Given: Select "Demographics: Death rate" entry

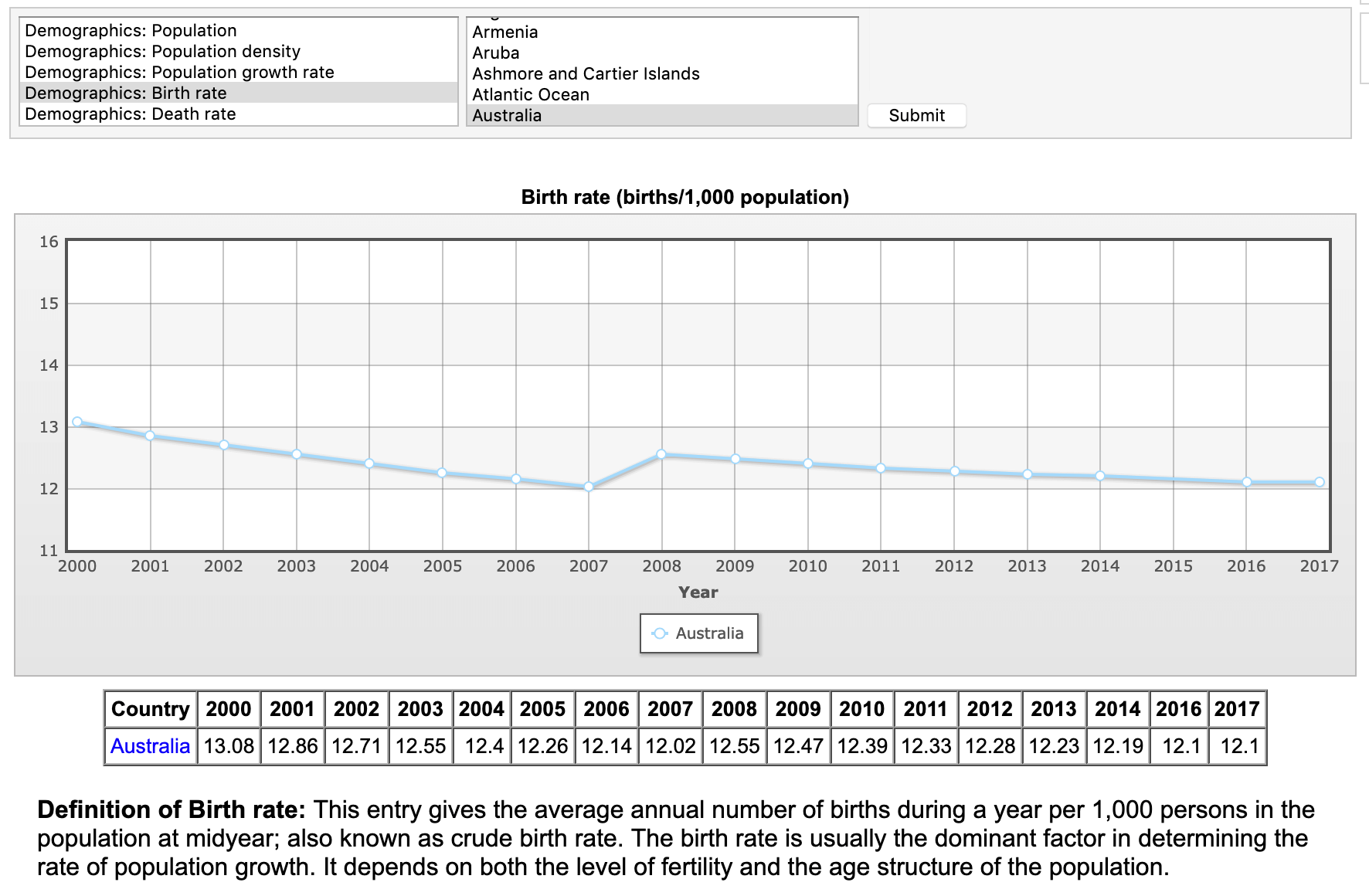Looking at the screenshot, I should (129, 114).
